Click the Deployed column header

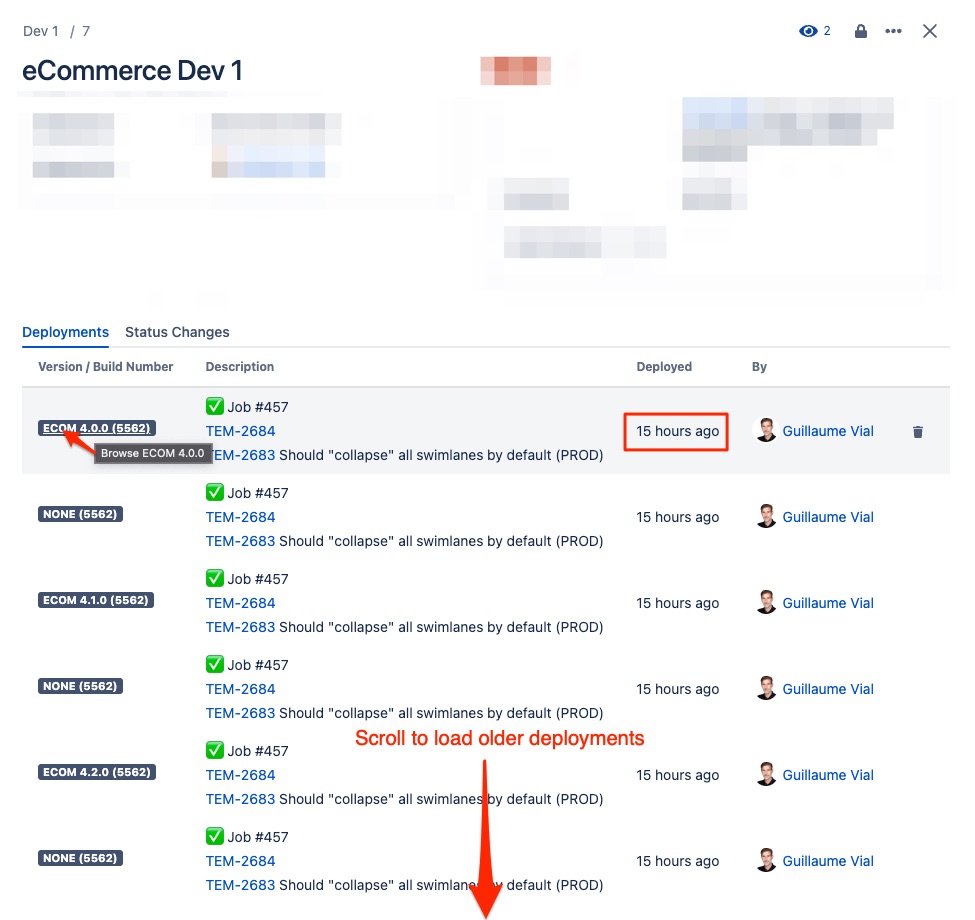tap(664, 367)
